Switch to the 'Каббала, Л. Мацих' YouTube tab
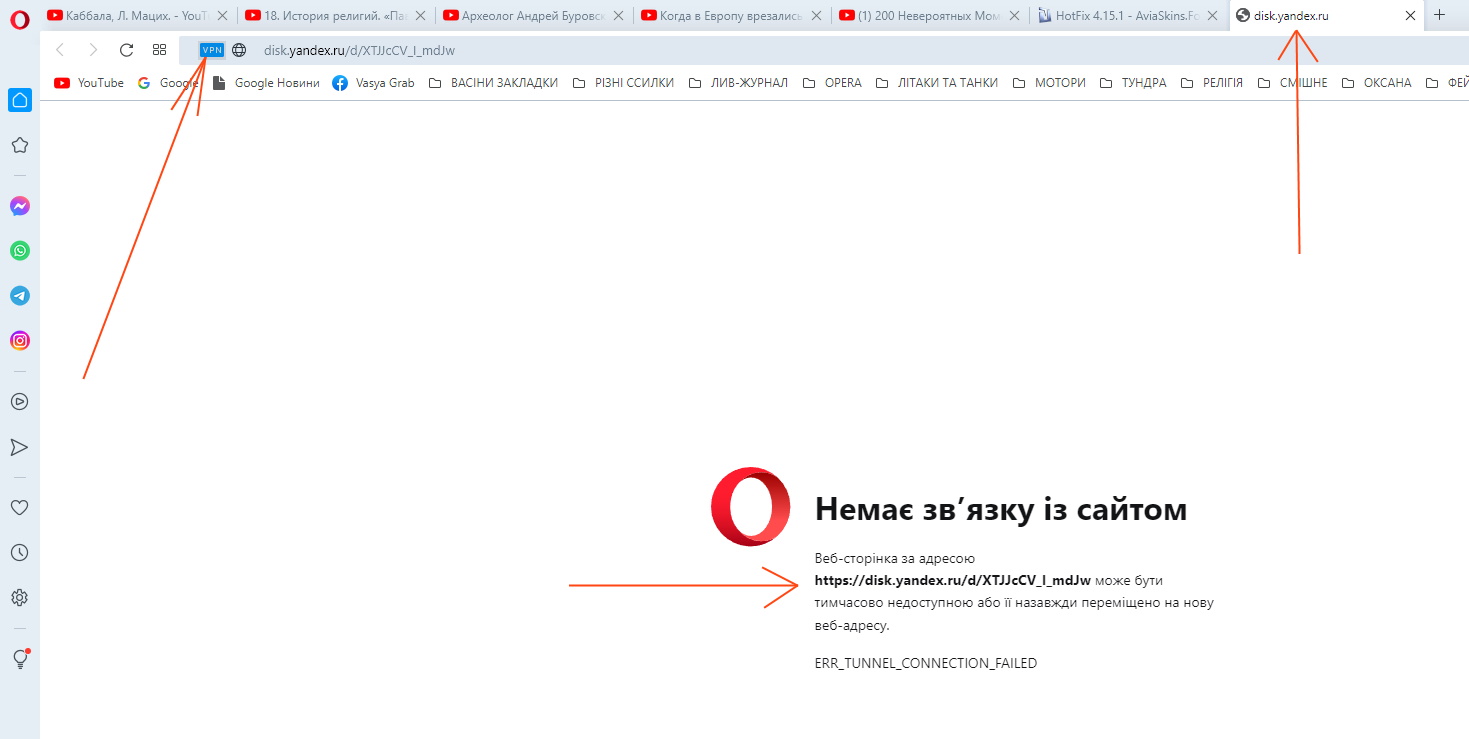 tap(138, 15)
